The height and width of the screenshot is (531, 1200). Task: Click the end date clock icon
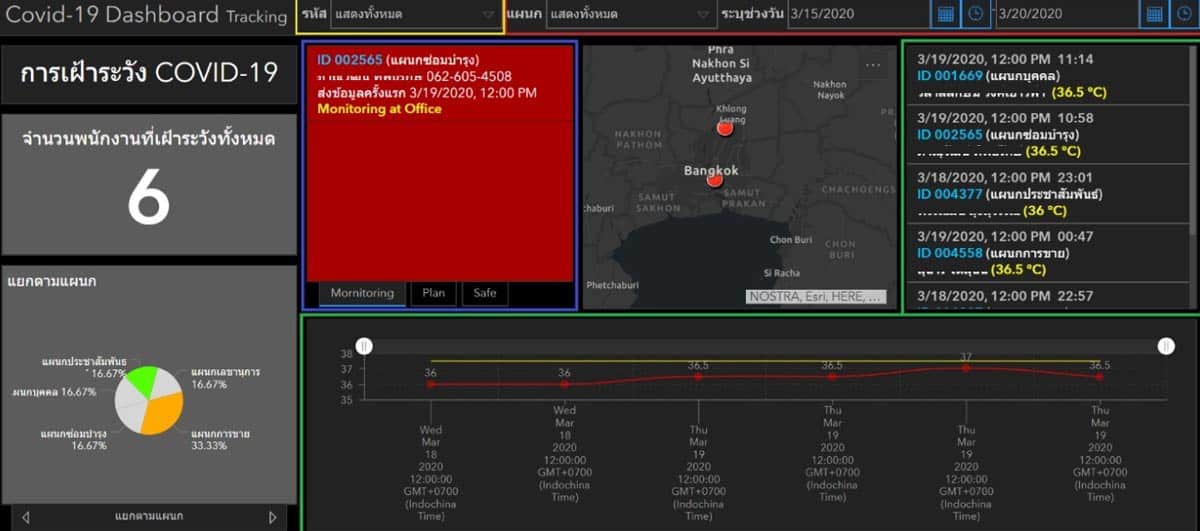[1183, 14]
